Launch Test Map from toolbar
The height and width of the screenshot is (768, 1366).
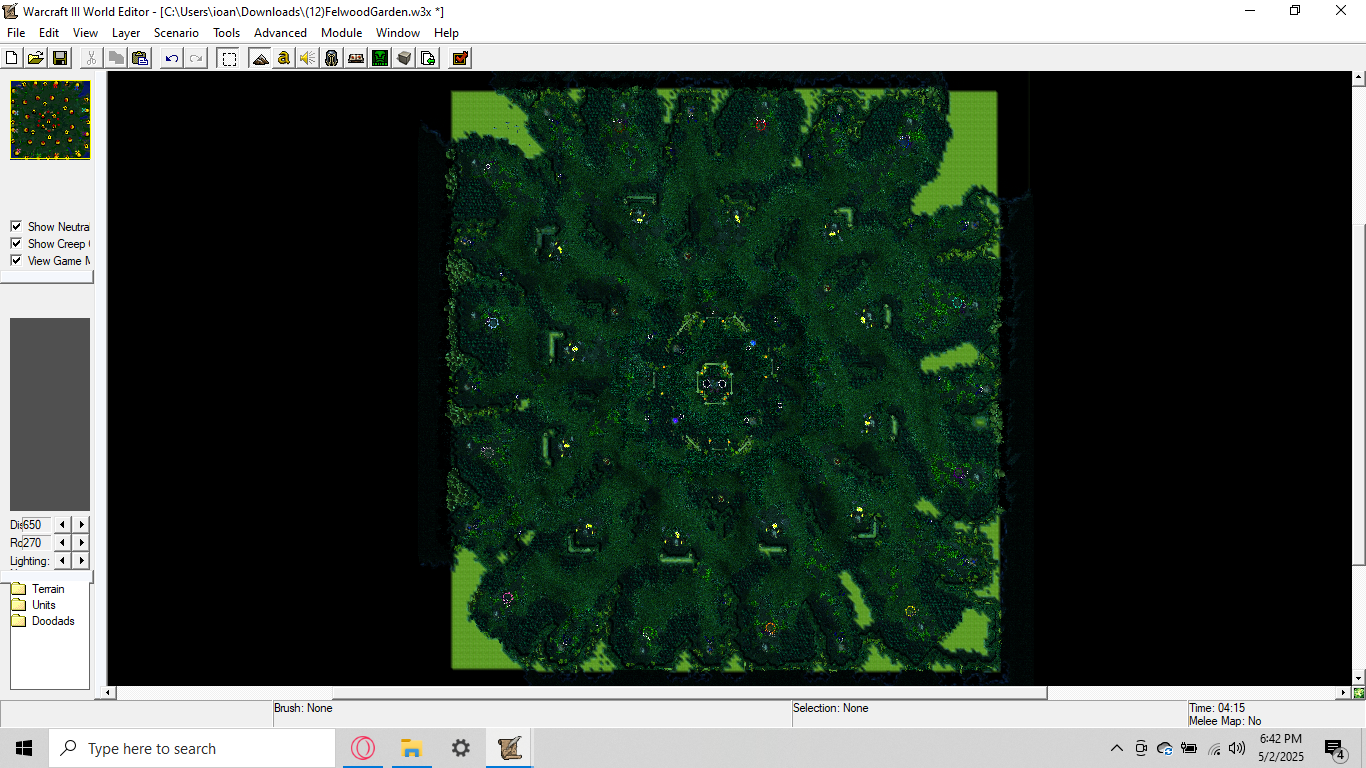click(x=460, y=58)
